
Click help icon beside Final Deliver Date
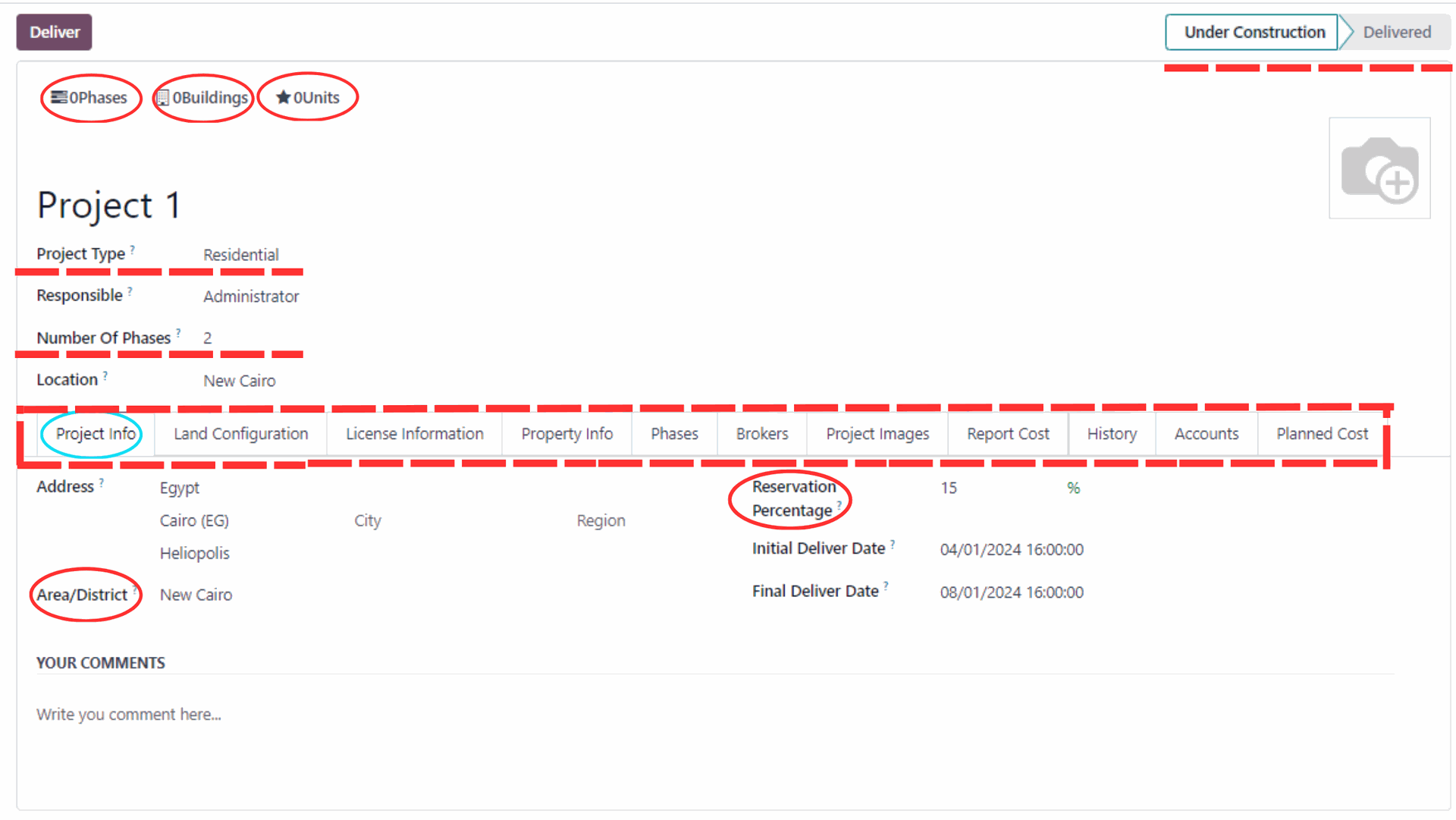886,586
